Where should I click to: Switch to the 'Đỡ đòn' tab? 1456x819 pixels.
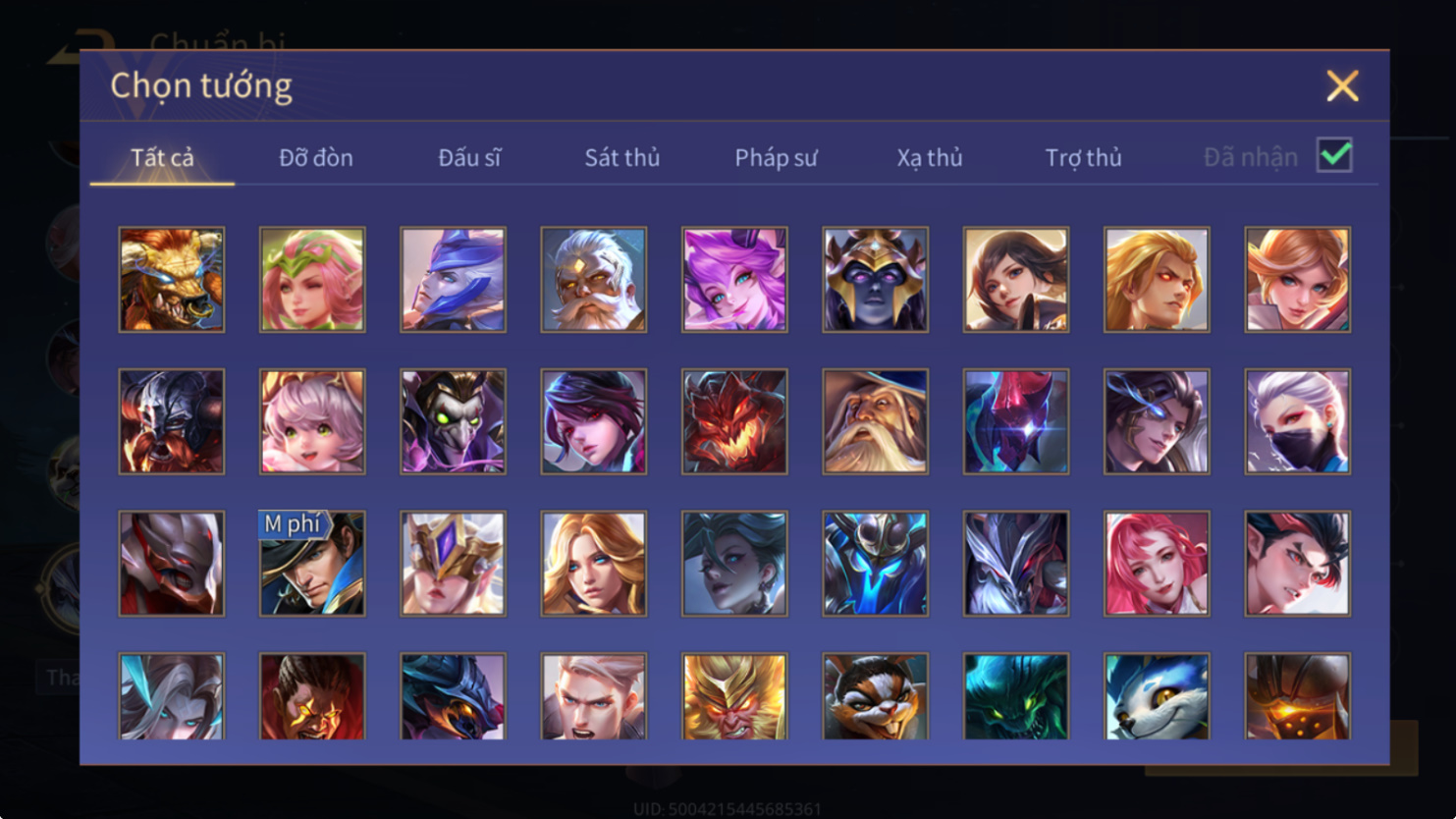316,157
